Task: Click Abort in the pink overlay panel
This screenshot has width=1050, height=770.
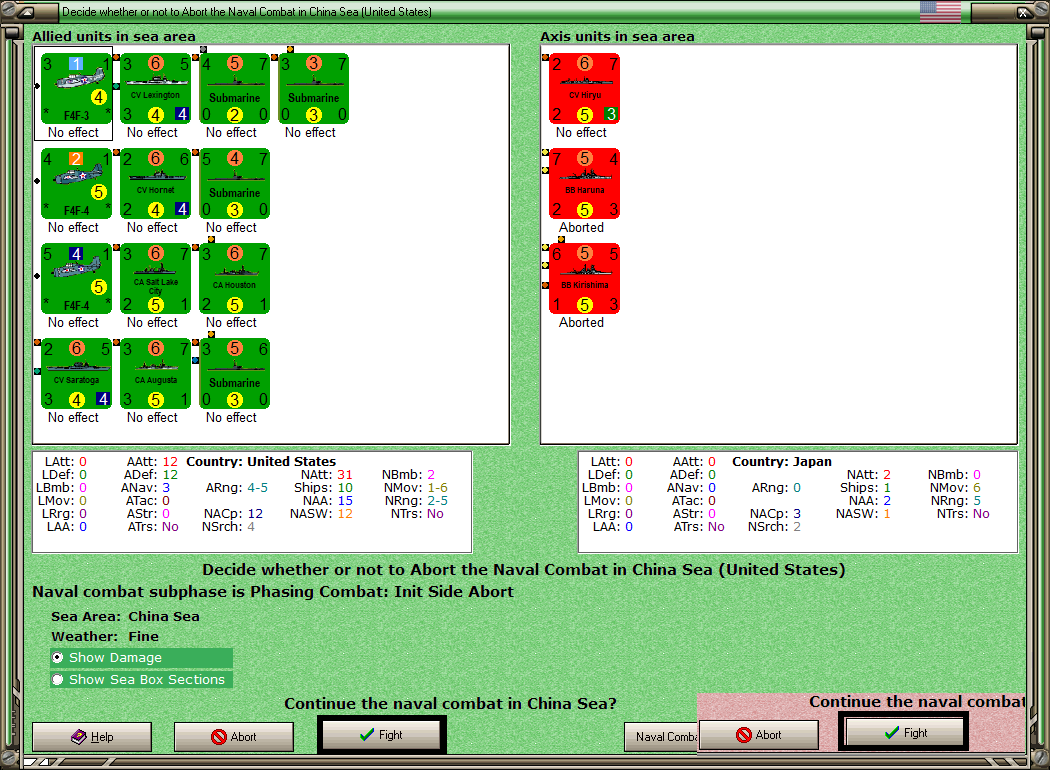Action: tap(759, 735)
